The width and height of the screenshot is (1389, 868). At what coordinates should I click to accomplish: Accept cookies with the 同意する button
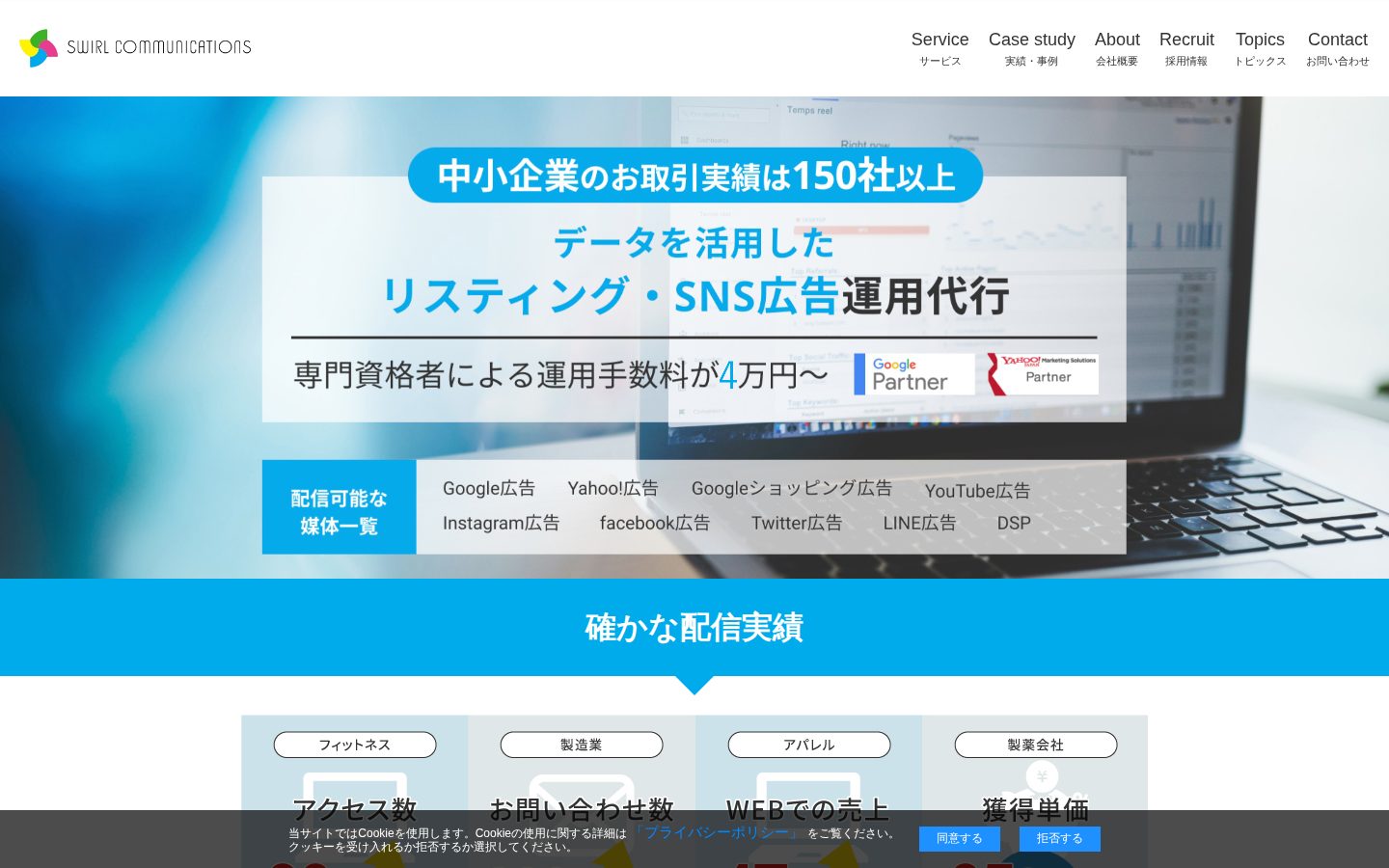pyautogui.click(x=959, y=839)
